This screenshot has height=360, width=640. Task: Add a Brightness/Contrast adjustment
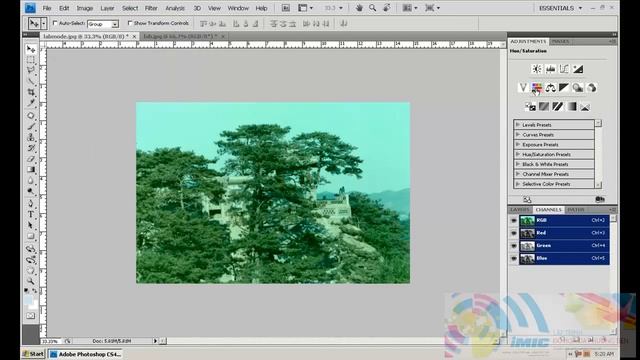point(537,69)
